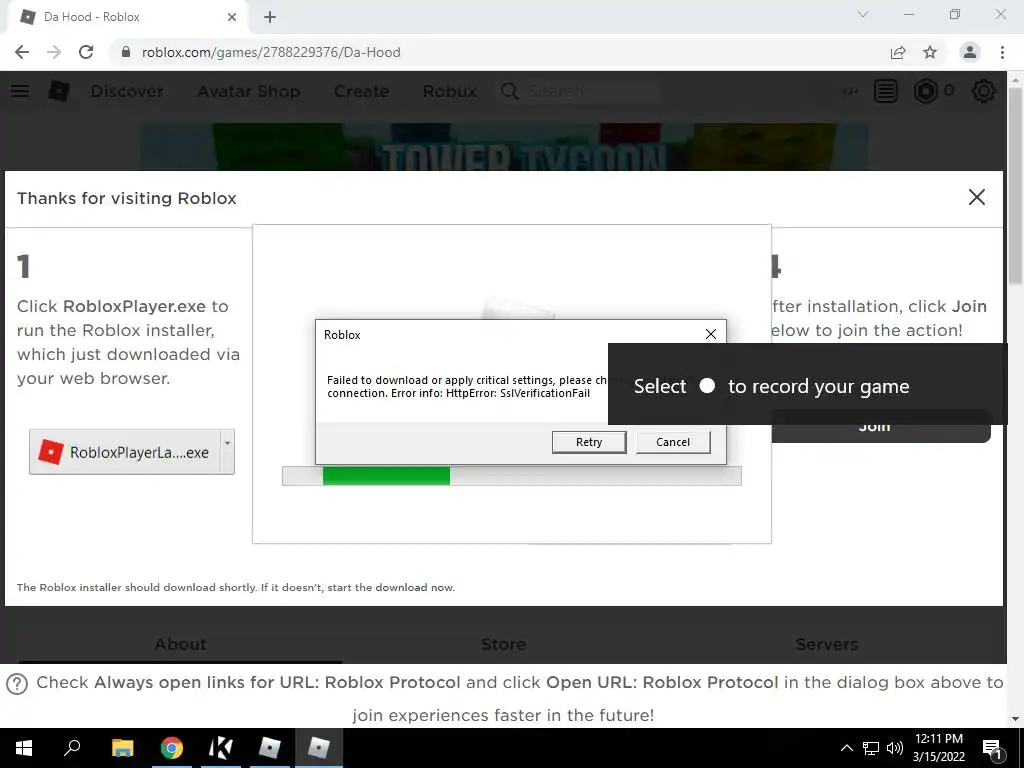Open Discover in Roblox nav
Image resolution: width=1024 pixels, height=768 pixels.
click(127, 91)
